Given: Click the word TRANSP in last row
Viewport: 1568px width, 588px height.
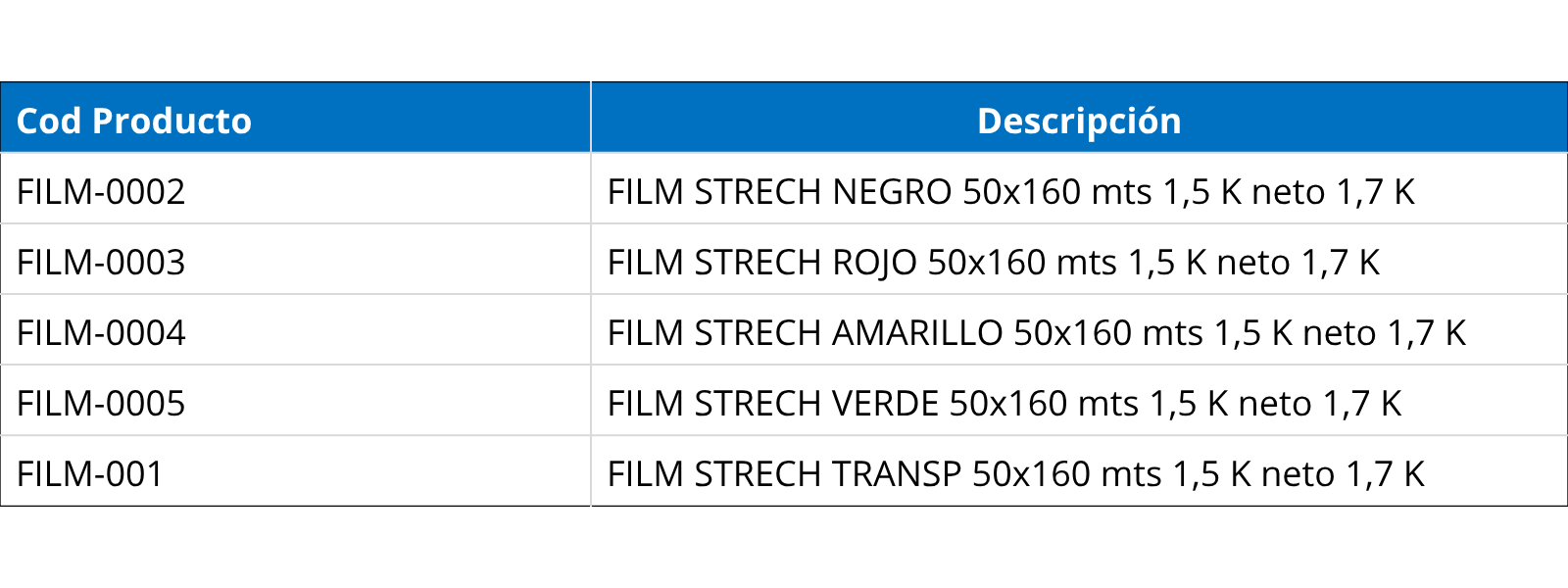Looking at the screenshot, I should pyautogui.click(x=897, y=474).
